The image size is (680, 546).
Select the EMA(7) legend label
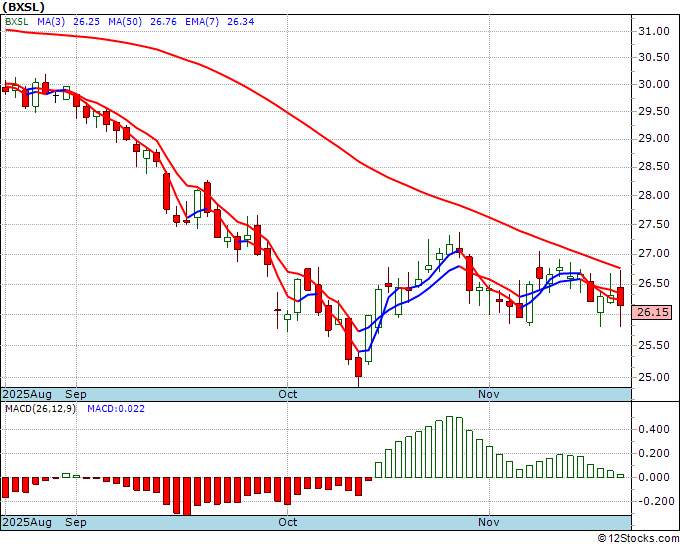click(202, 22)
